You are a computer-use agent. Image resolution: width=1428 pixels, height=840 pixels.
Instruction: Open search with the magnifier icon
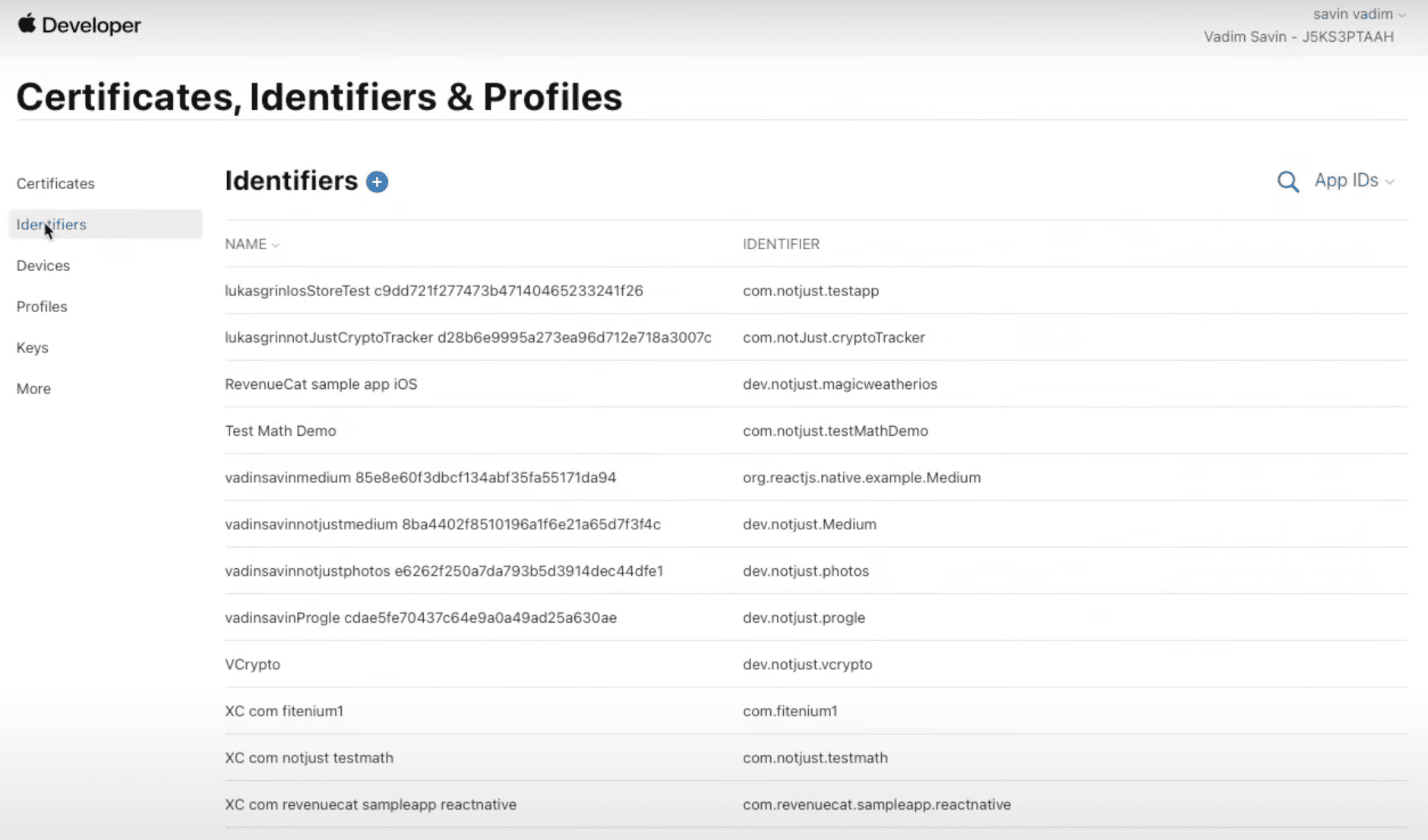coord(1287,182)
